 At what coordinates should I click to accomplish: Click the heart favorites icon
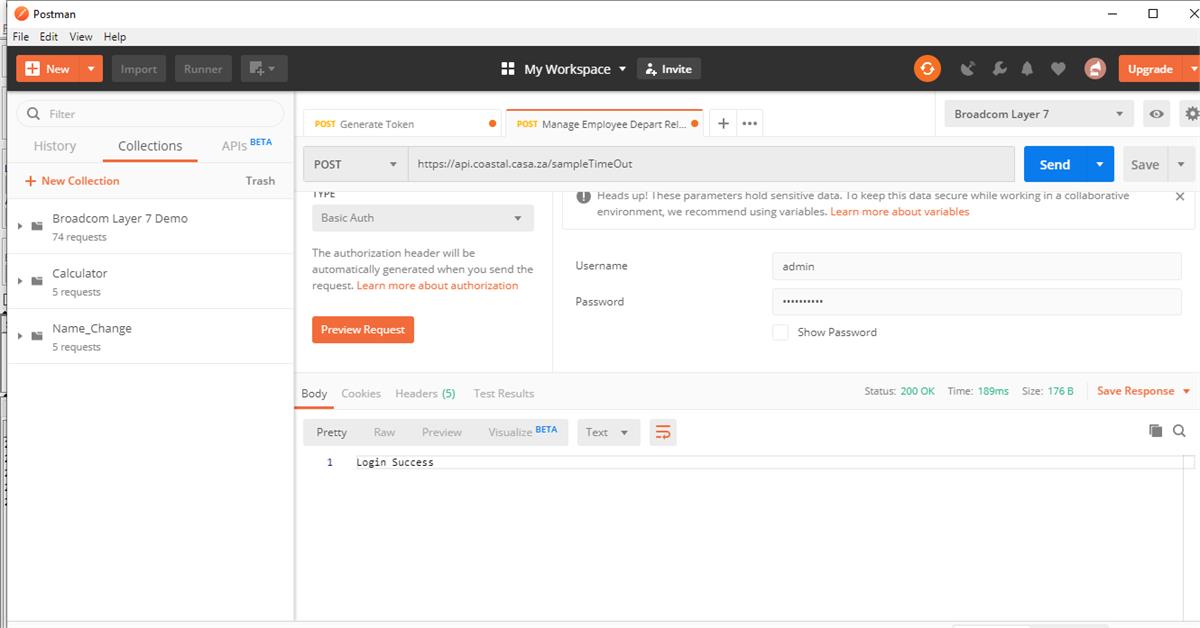[1059, 68]
